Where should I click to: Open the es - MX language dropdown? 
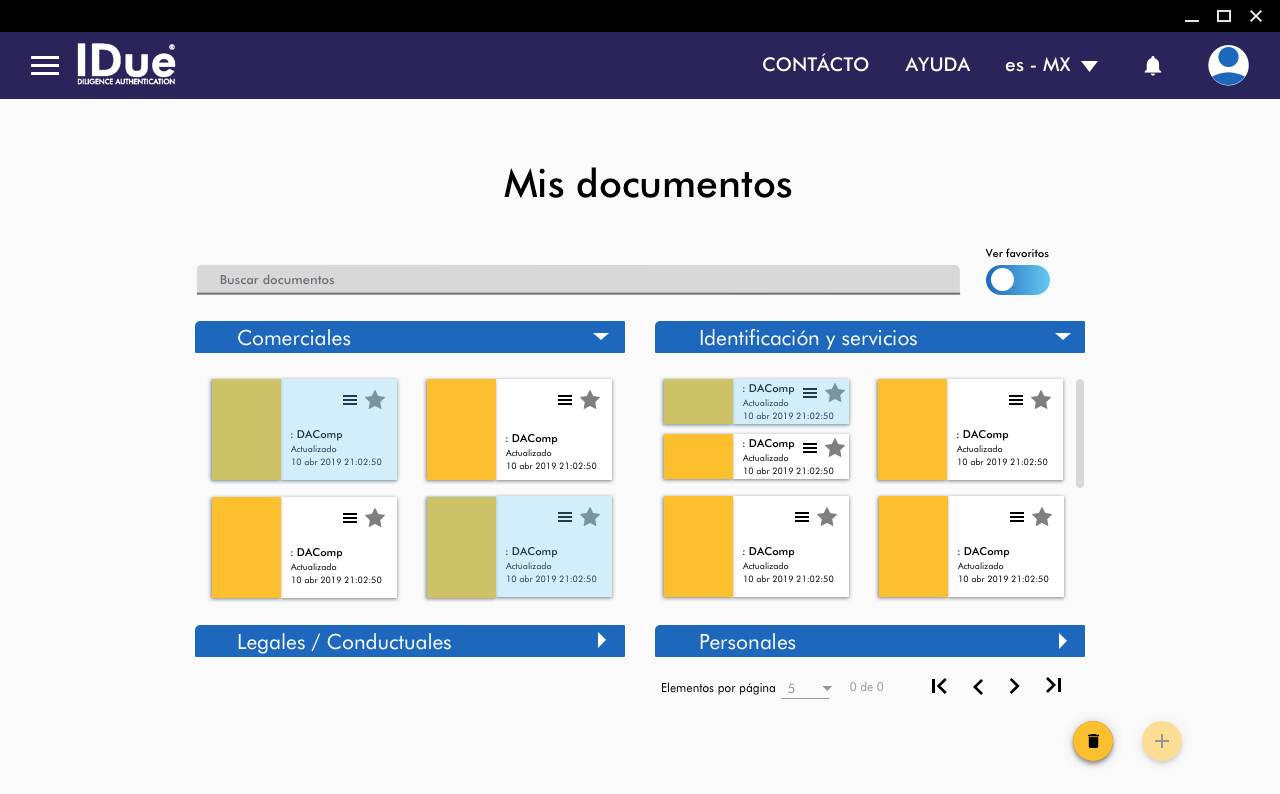(x=1051, y=65)
